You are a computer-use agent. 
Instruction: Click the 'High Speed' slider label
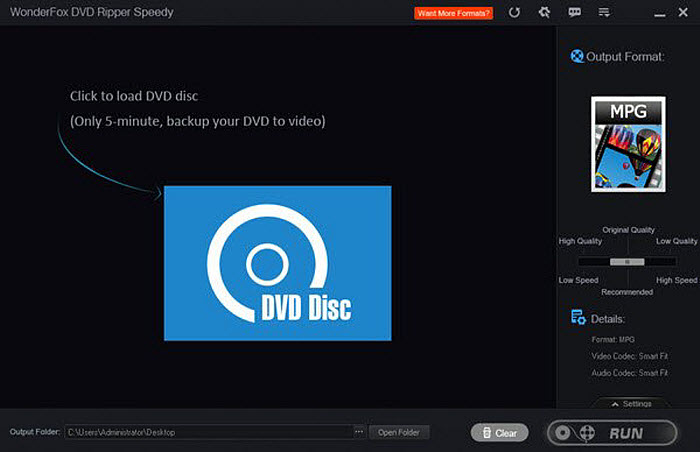[x=677, y=280]
